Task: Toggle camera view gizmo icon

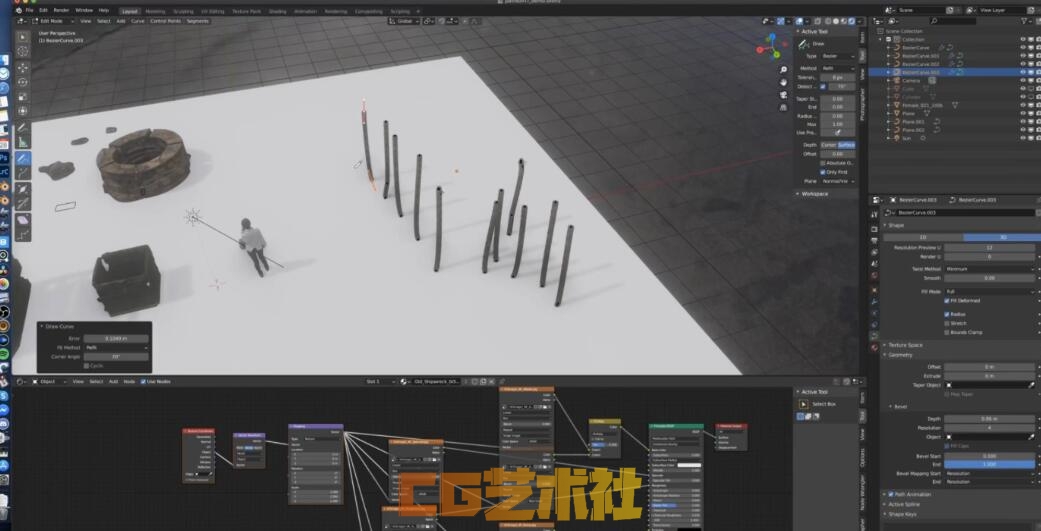Action: click(x=783, y=95)
